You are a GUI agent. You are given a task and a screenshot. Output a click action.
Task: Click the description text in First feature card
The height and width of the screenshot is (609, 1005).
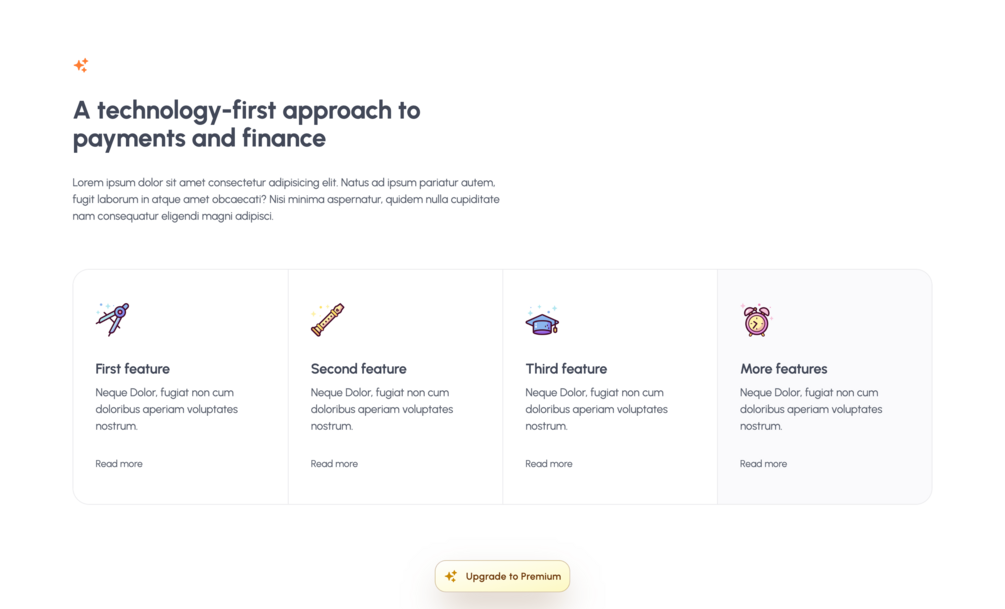click(x=167, y=409)
